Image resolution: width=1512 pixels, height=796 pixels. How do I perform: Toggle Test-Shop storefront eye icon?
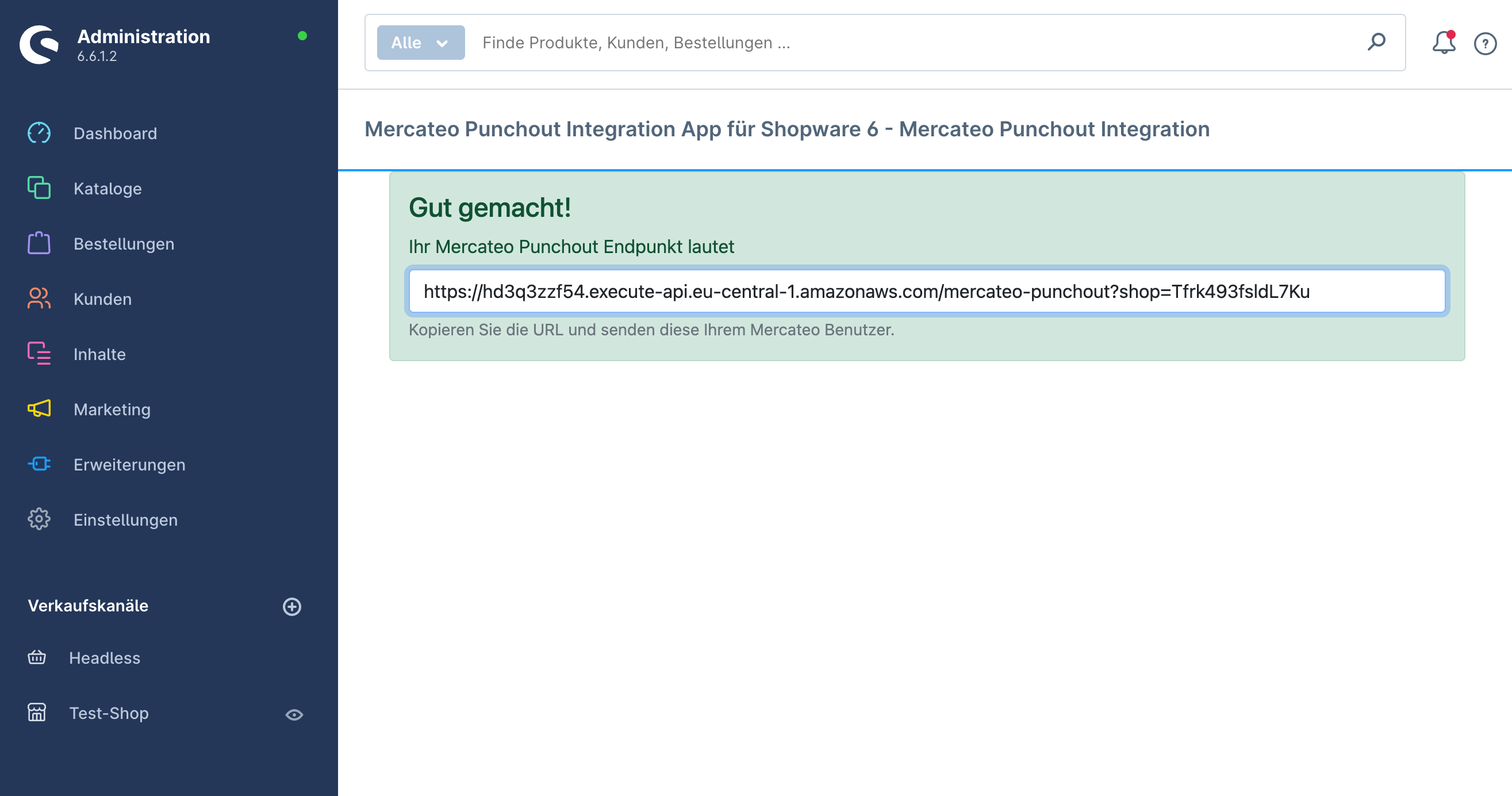[294, 714]
